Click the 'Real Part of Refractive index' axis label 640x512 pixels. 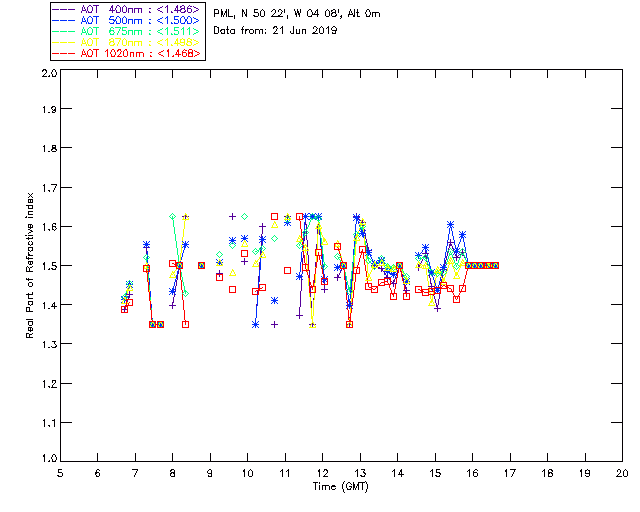coord(30,266)
